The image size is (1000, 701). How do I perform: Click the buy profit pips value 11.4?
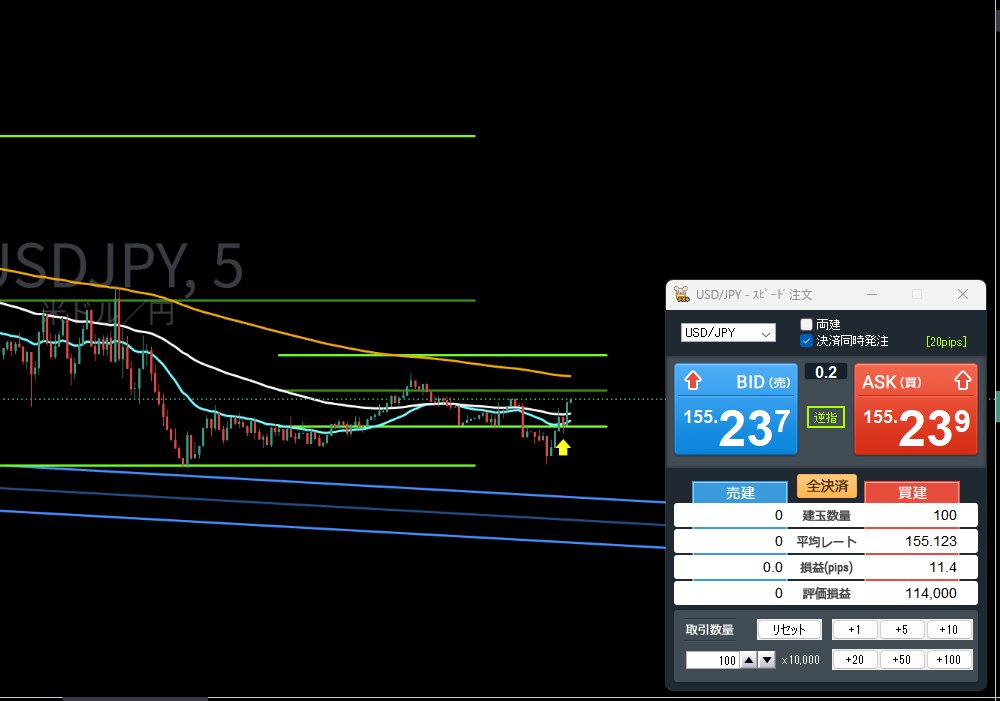(943, 568)
